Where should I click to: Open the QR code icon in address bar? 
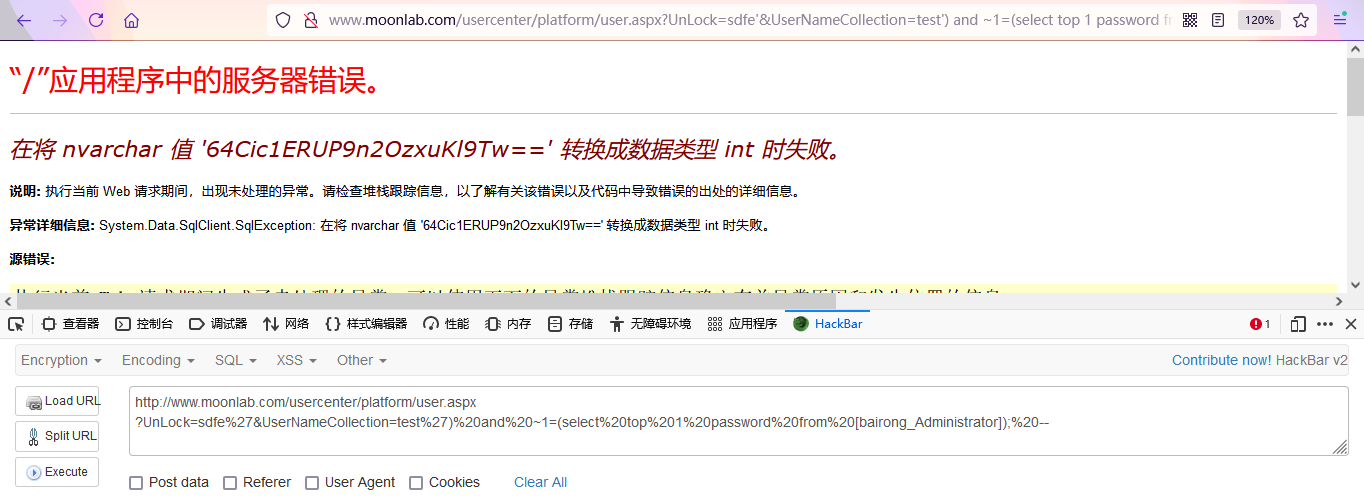[x=1190, y=20]
